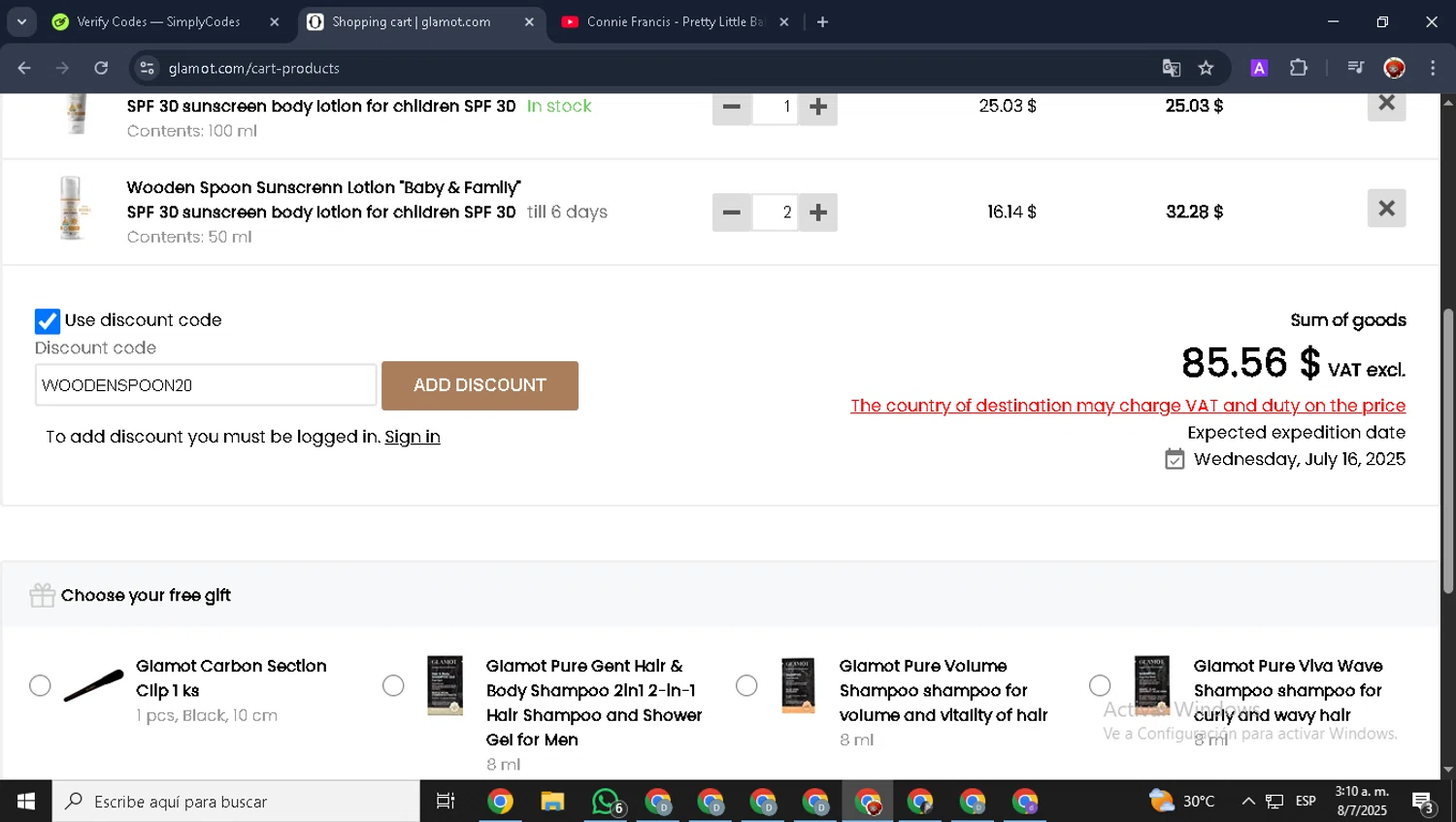This screenshot has width=1456, height=822.
Task: Click the ESP language indicator
Action: coord(1307,802)
